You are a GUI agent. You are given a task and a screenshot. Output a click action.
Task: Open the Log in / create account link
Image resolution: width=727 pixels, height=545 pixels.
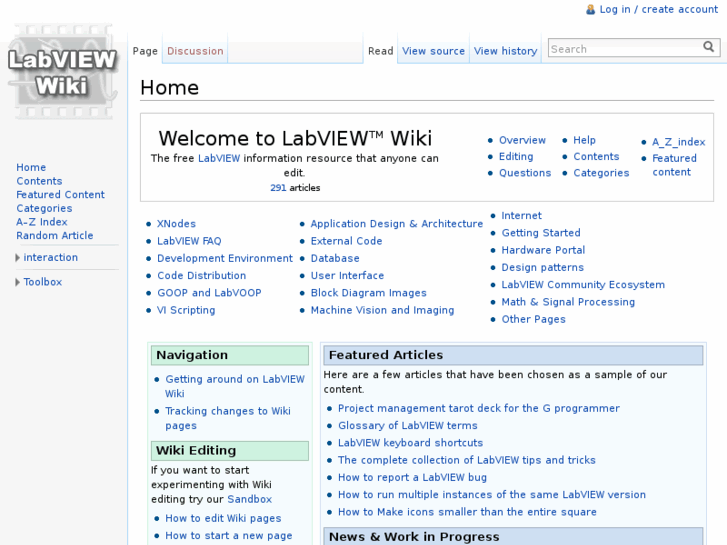(x=658, y=9)
